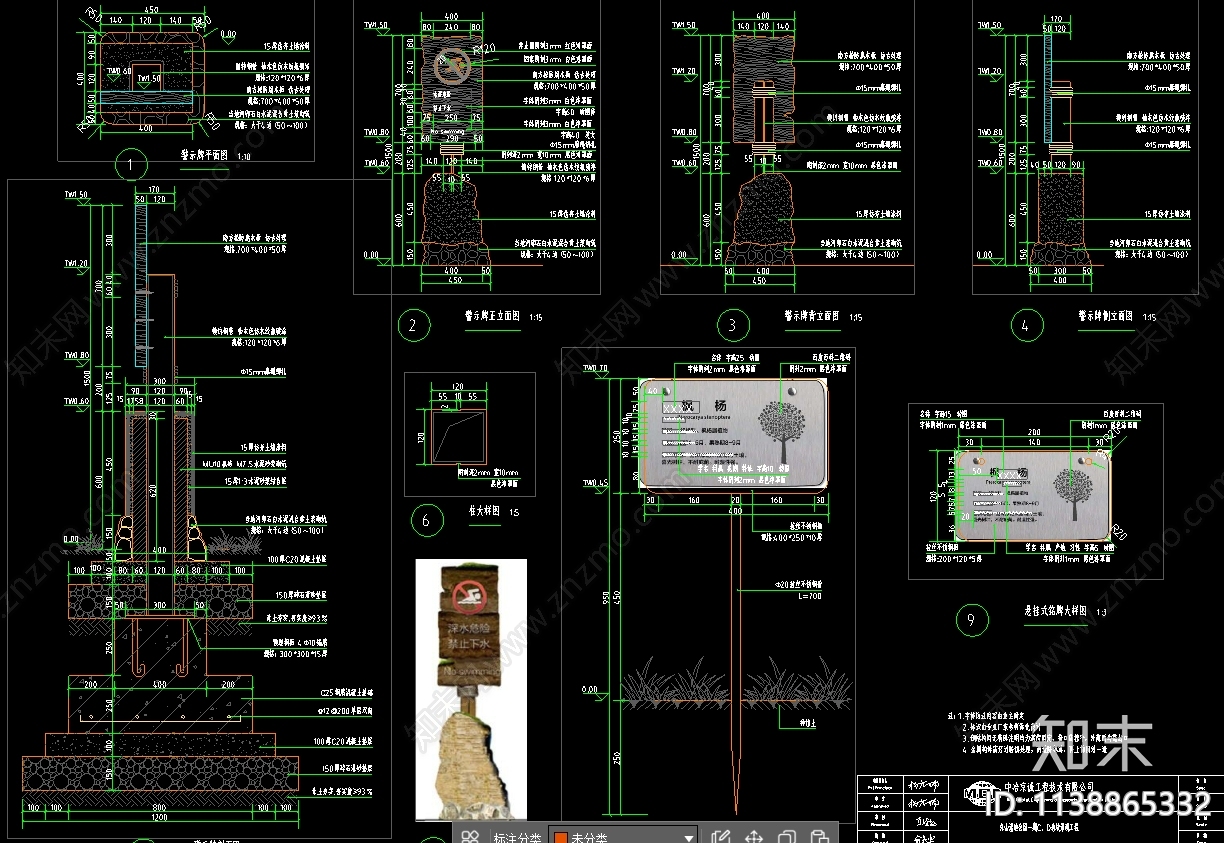Click the circled number 6 detail marker
The image size is (1224, 843).
(x=426, y=520)
